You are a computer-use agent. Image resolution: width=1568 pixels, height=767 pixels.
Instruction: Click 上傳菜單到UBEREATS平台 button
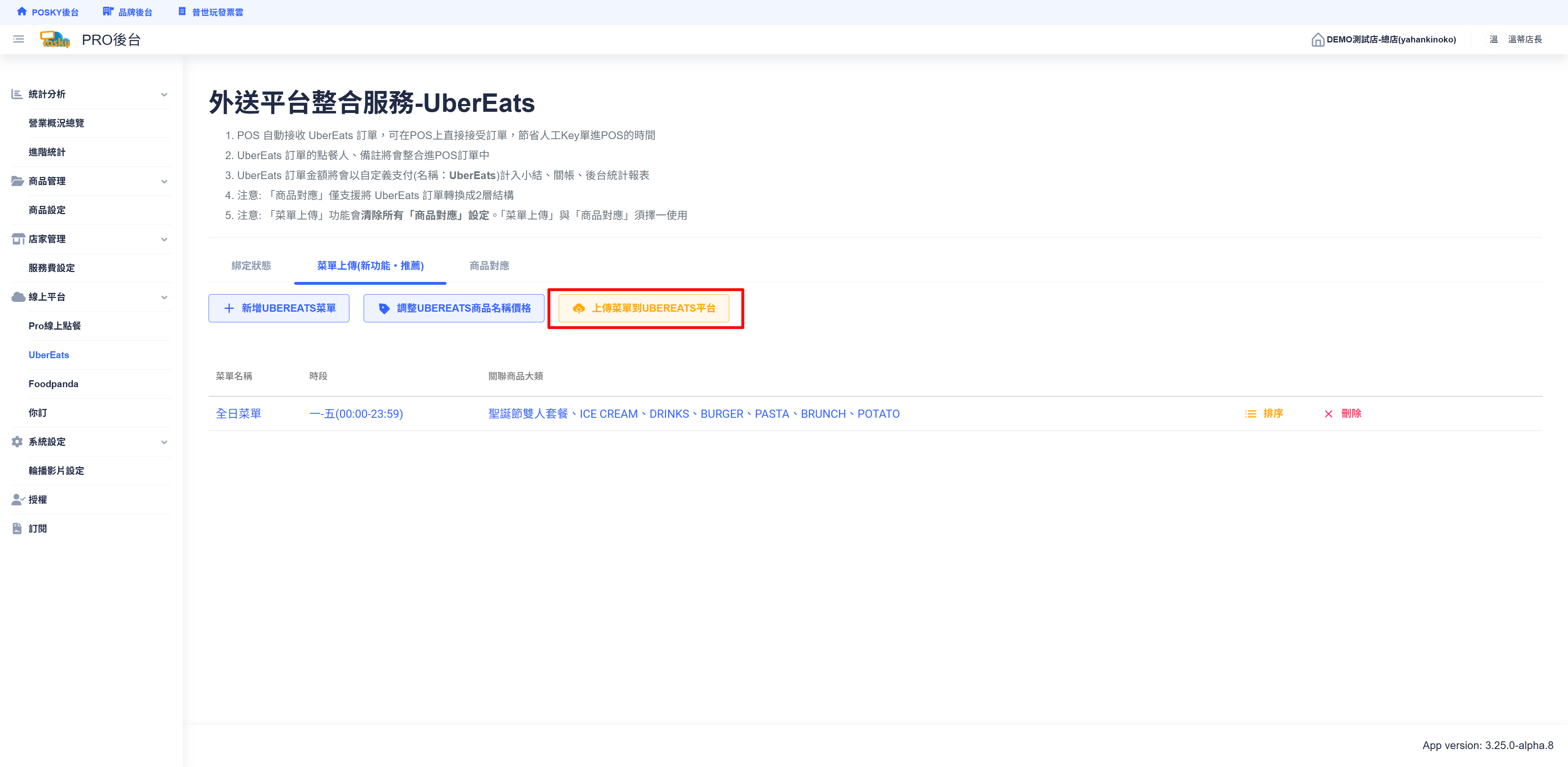point(644,308)
